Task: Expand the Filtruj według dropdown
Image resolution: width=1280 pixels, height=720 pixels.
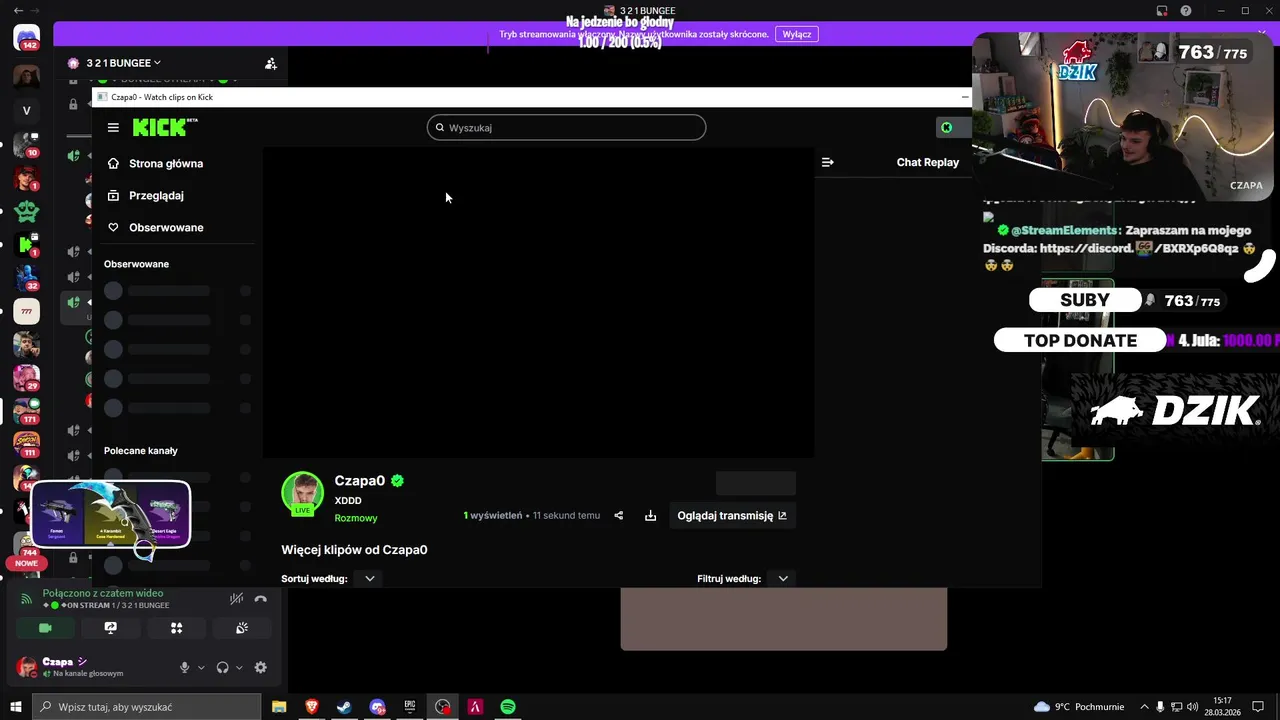Action: [x=783, y=578]
